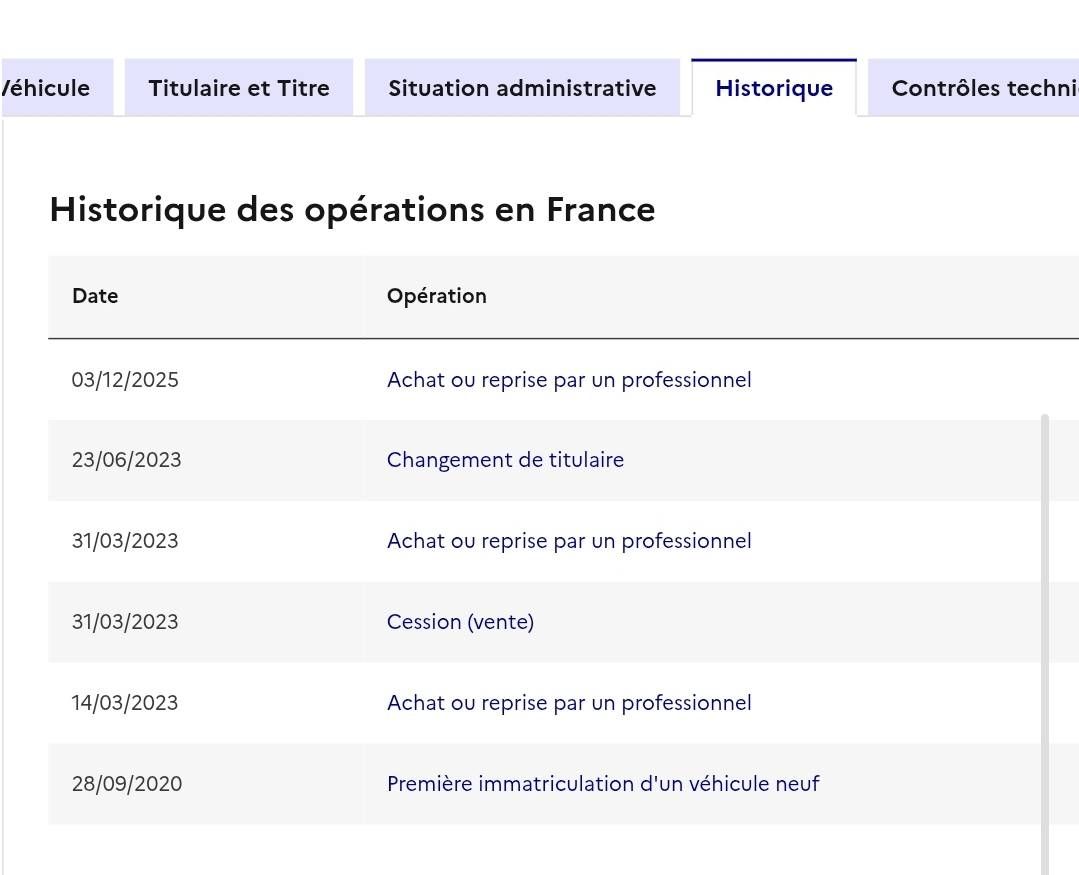The width and height of the screenshot is (1079, 875).
Task: Switch to the Véhicule tab
Action: [50, 88]
